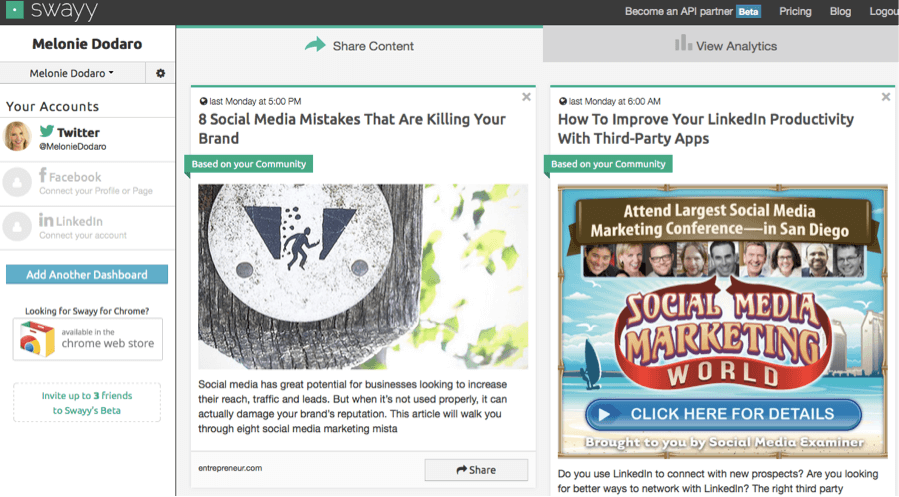899x497 pixels.
Task: Expand the Melonie Dodaro dashboard dropdown
Action: (72, 73)
